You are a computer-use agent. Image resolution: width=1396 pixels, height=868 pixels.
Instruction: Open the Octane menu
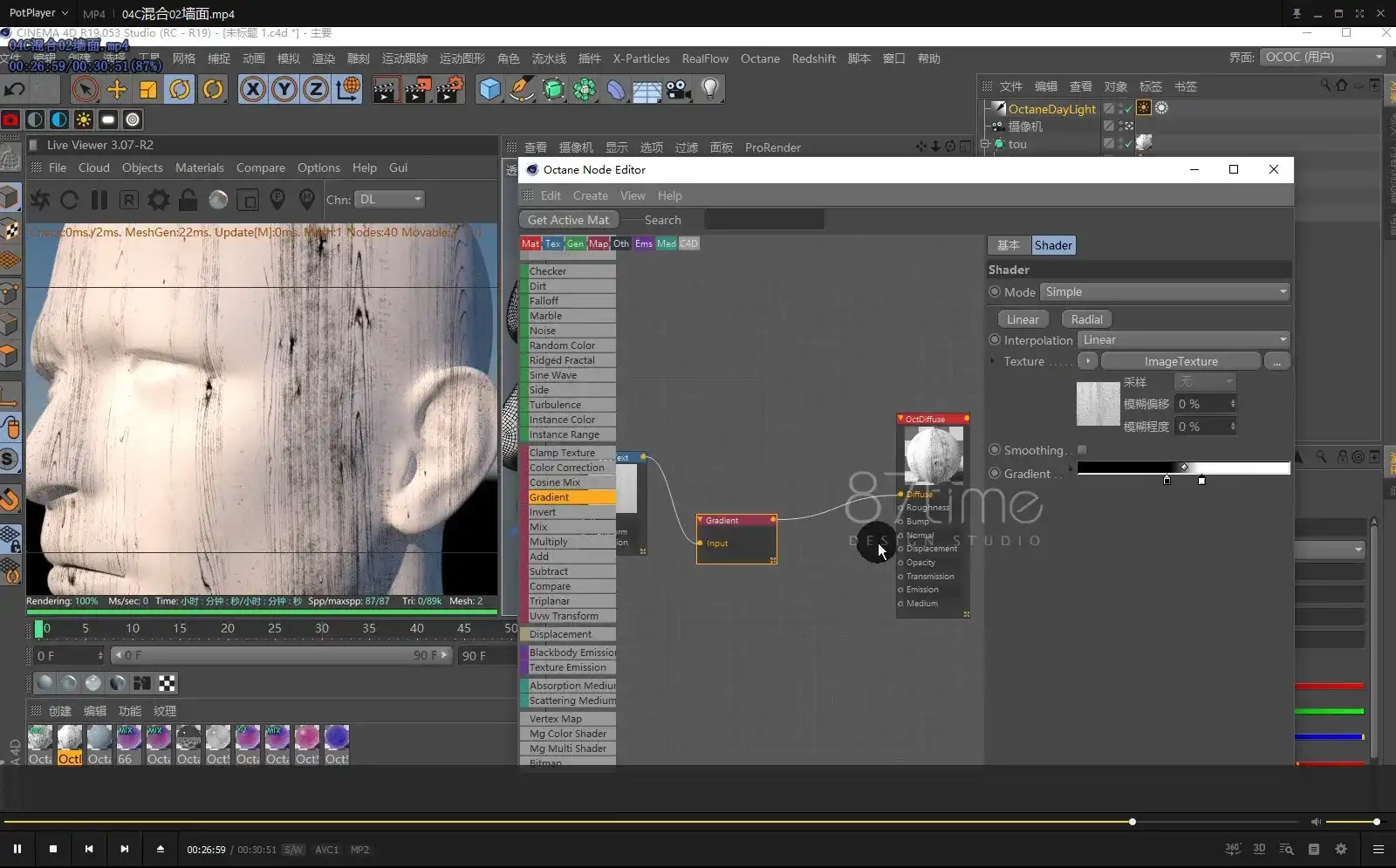coord(759,58)
